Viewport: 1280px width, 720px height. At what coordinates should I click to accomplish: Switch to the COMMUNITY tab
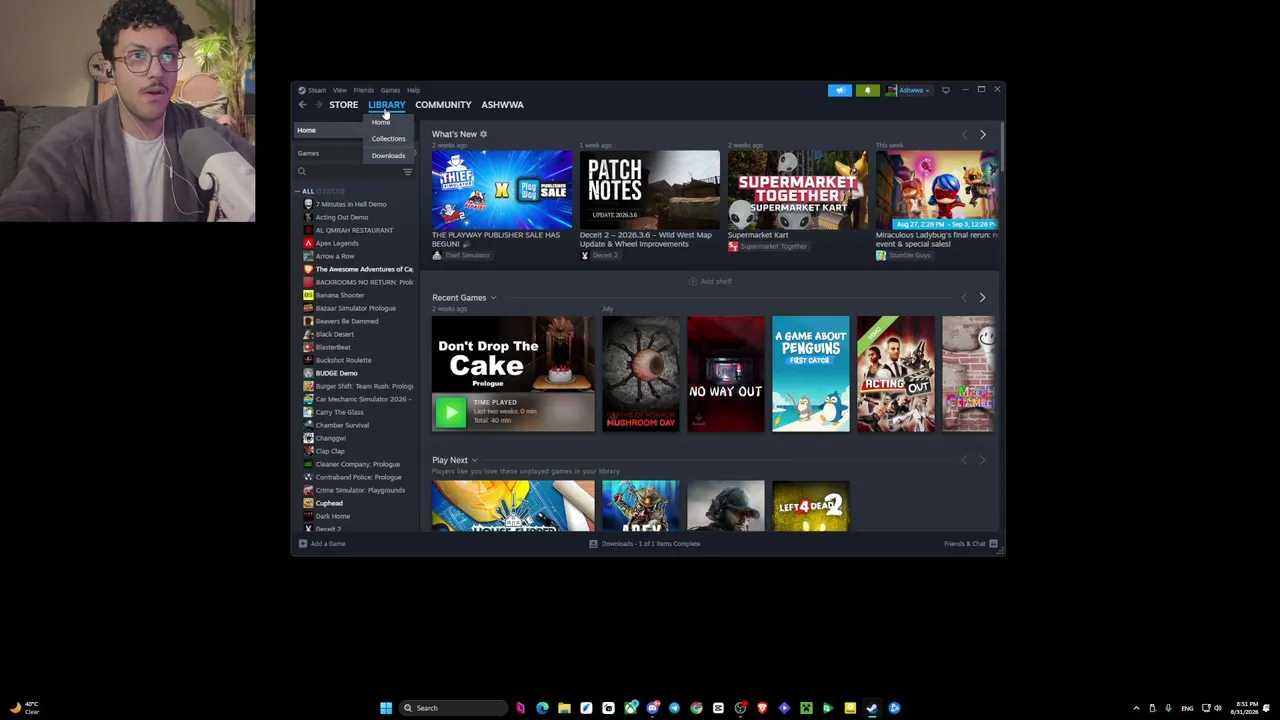(443, 104)
